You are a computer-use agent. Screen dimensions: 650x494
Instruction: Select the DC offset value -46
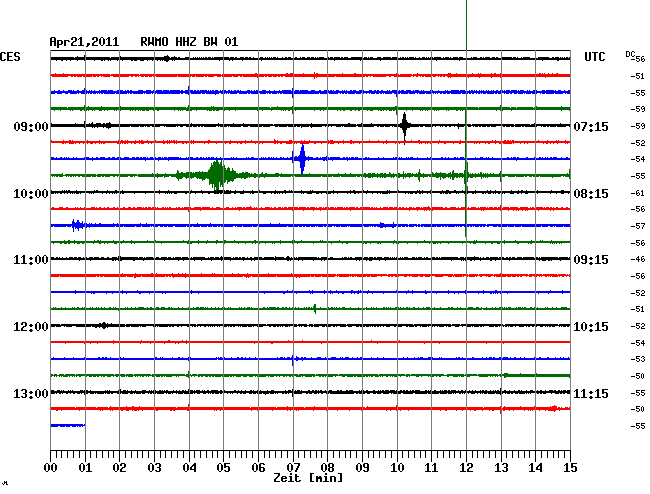(638, 259)
